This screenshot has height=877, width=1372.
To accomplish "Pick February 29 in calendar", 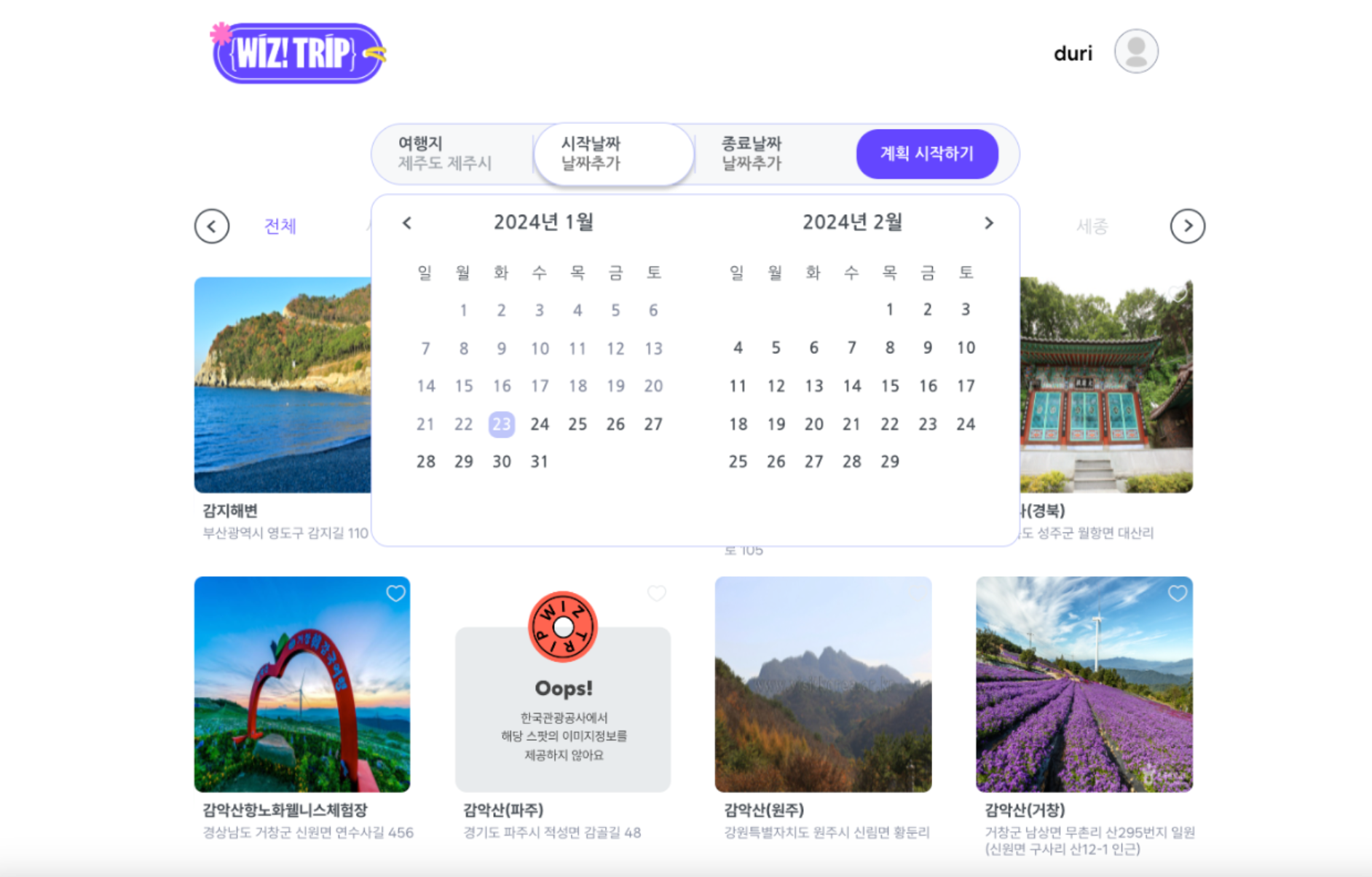I will (x=889, y=462).
